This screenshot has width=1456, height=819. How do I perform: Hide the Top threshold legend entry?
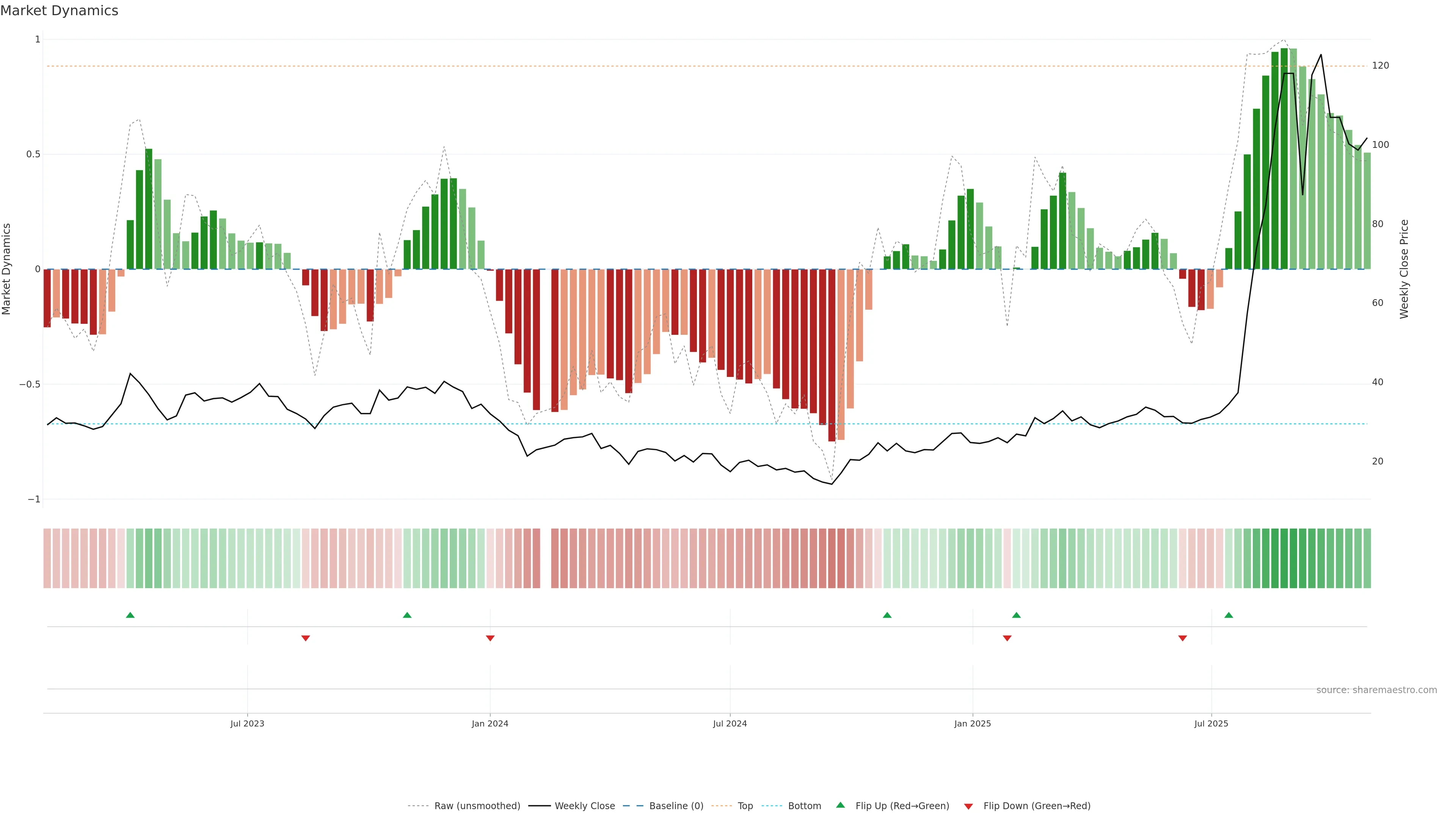click(745, 806)
